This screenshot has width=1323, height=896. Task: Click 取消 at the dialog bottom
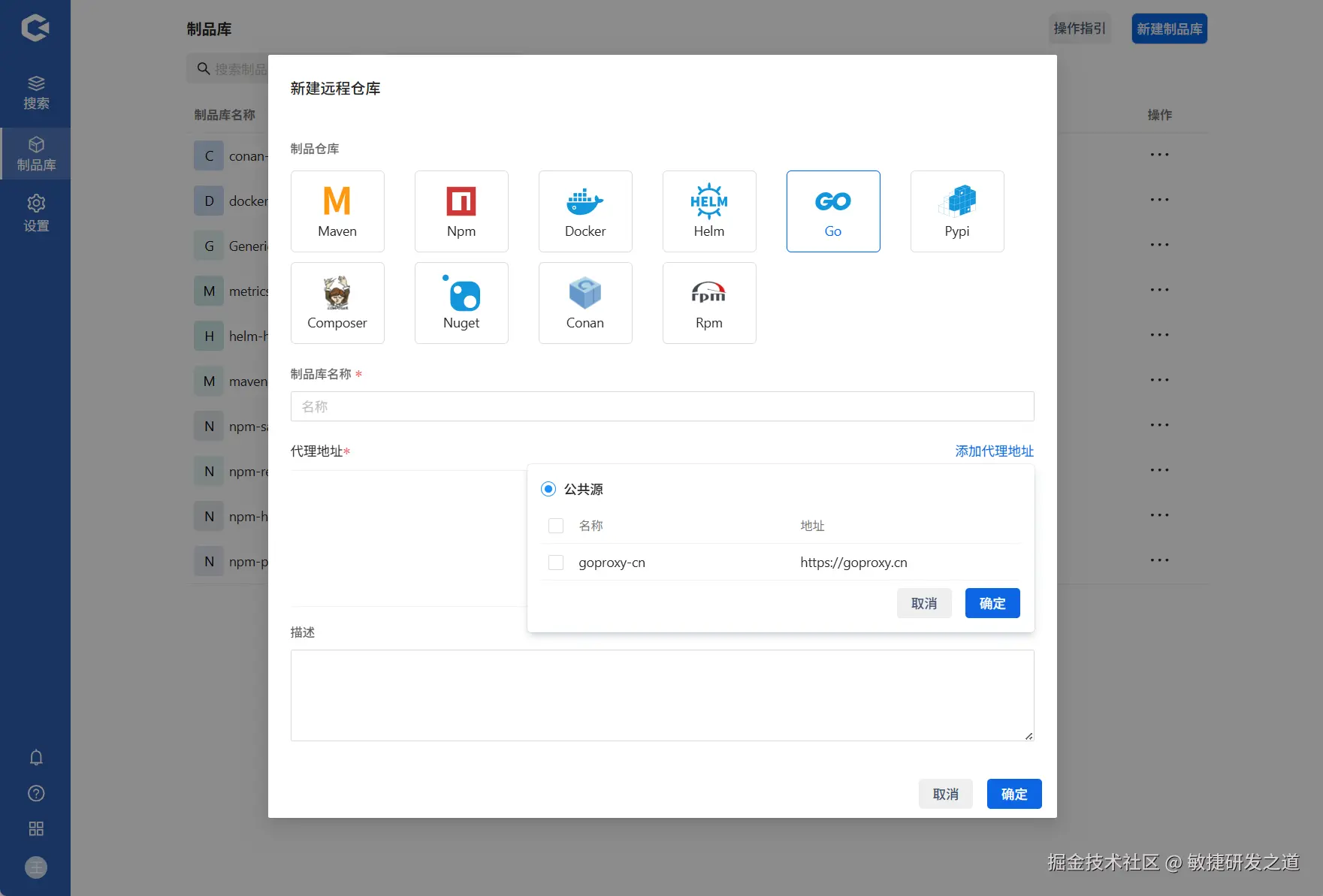[x=946, y=794]
